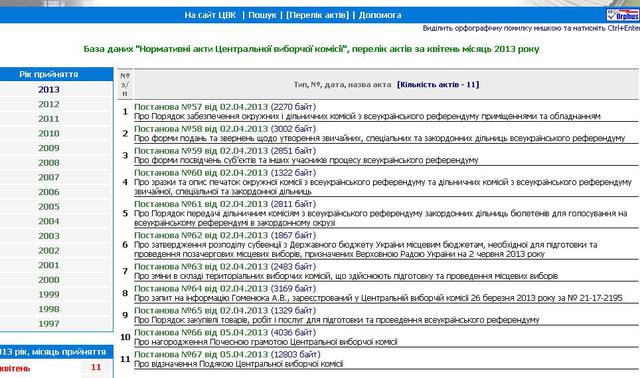Select year 1997 in sidebar
The height and width of the screenshot is (378, 640).
pos(49,324)
